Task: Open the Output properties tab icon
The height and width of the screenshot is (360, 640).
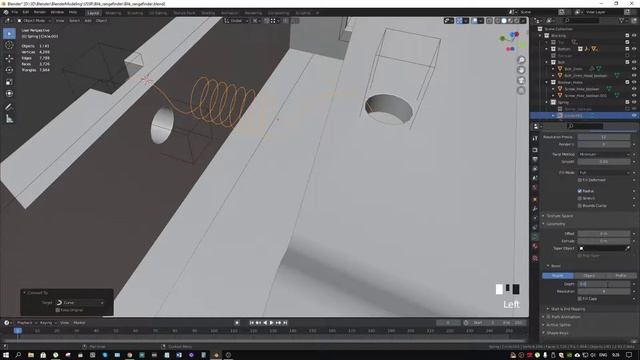Action: 535,159
